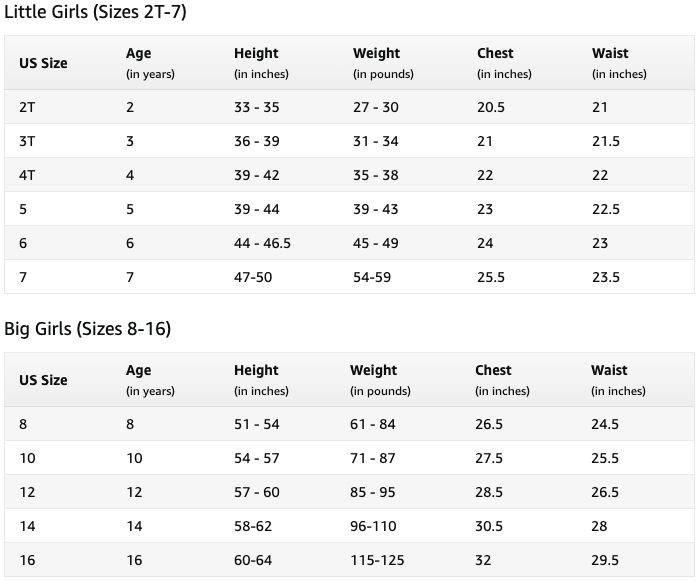Select the waist value 29.5 cell
Viewport: 699px width, 581px height.
[605, 560]
